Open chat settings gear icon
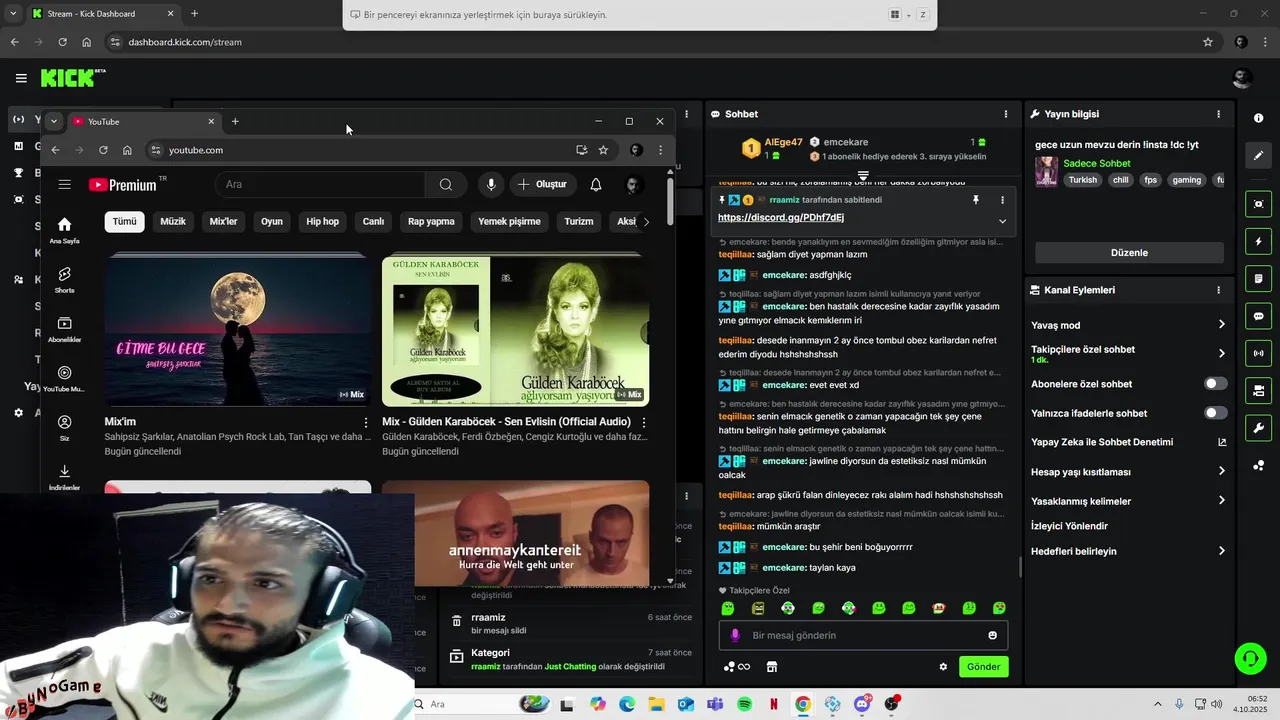Image resolution: width=1280 pixels, height=720 pixels. tap(943, 667)
